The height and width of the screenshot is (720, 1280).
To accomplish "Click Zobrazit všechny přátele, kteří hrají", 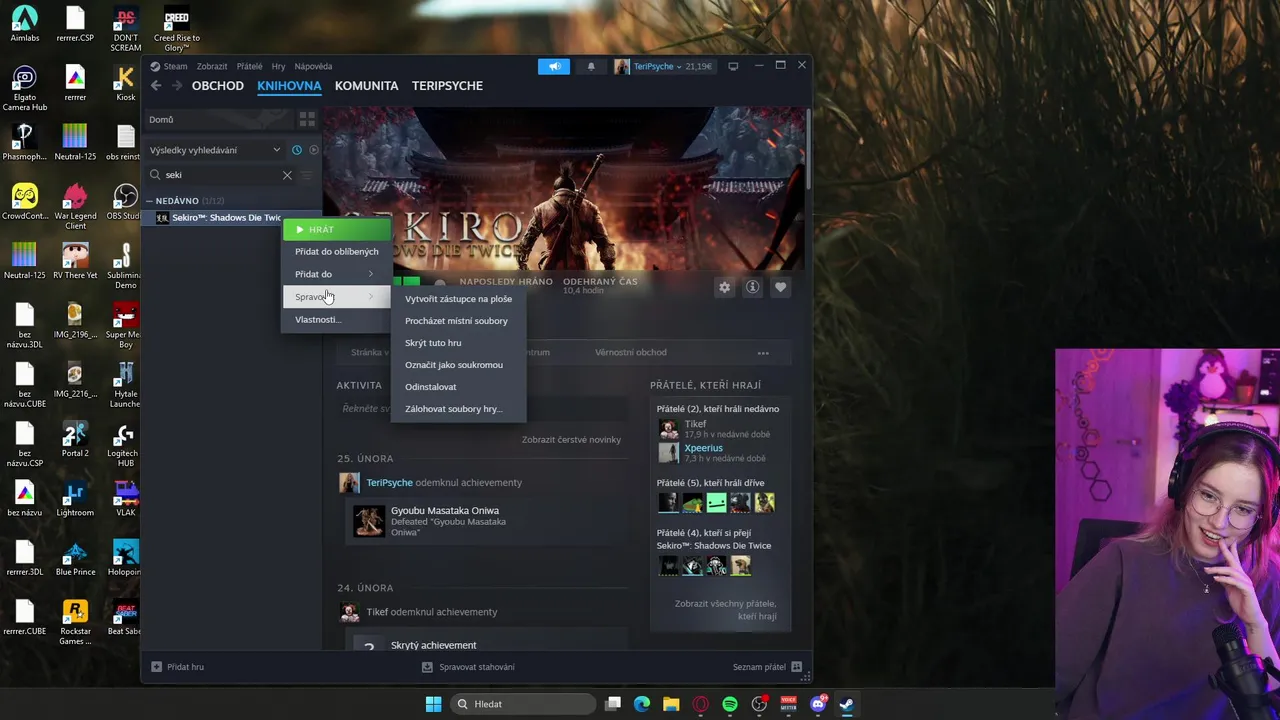I will (725, 610).
